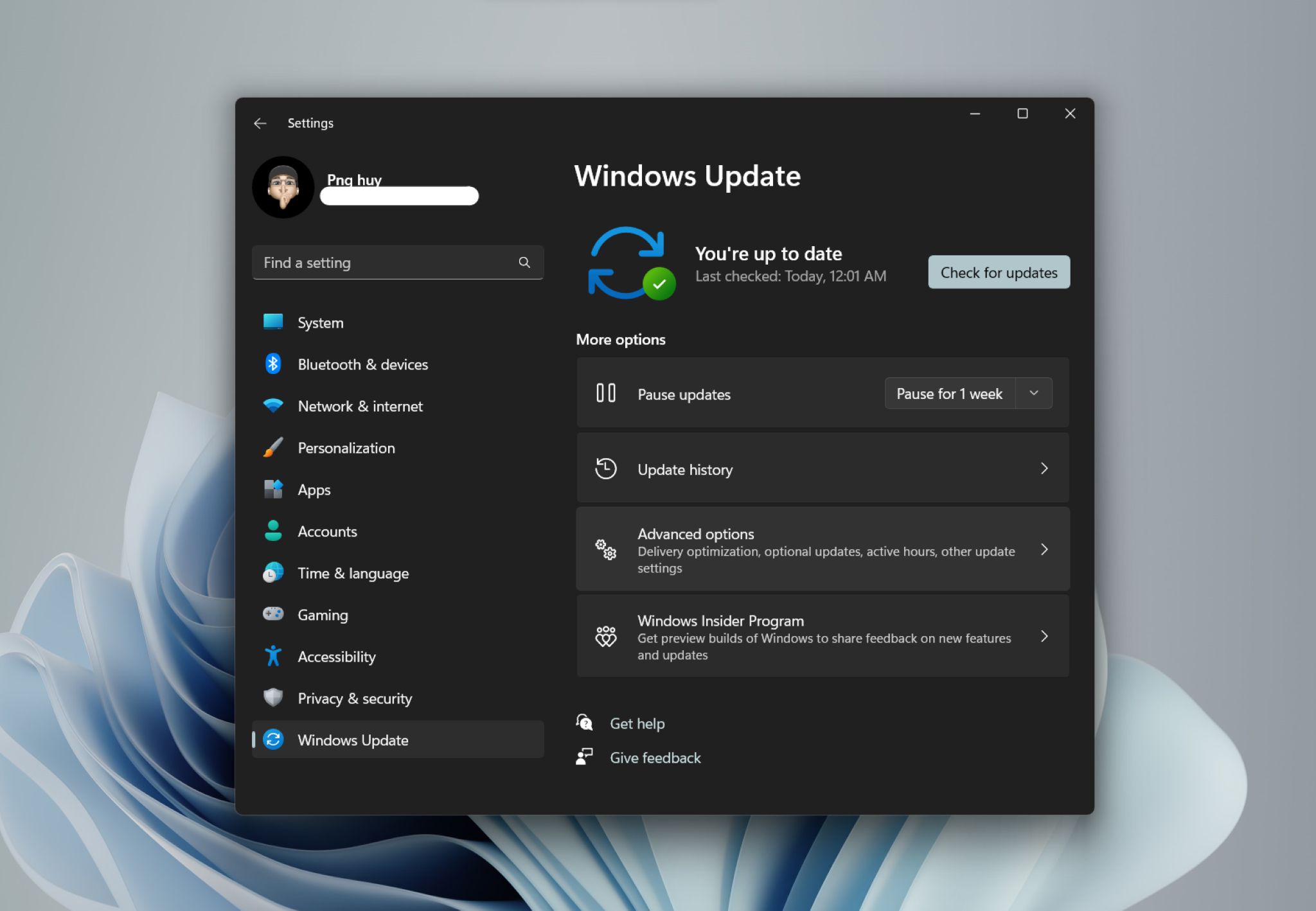Image resolution: width=1316 pixels, height=911 pixels.
Task: Go to Gaming settings
Action: pyautogui.click(x=398, y=615)
